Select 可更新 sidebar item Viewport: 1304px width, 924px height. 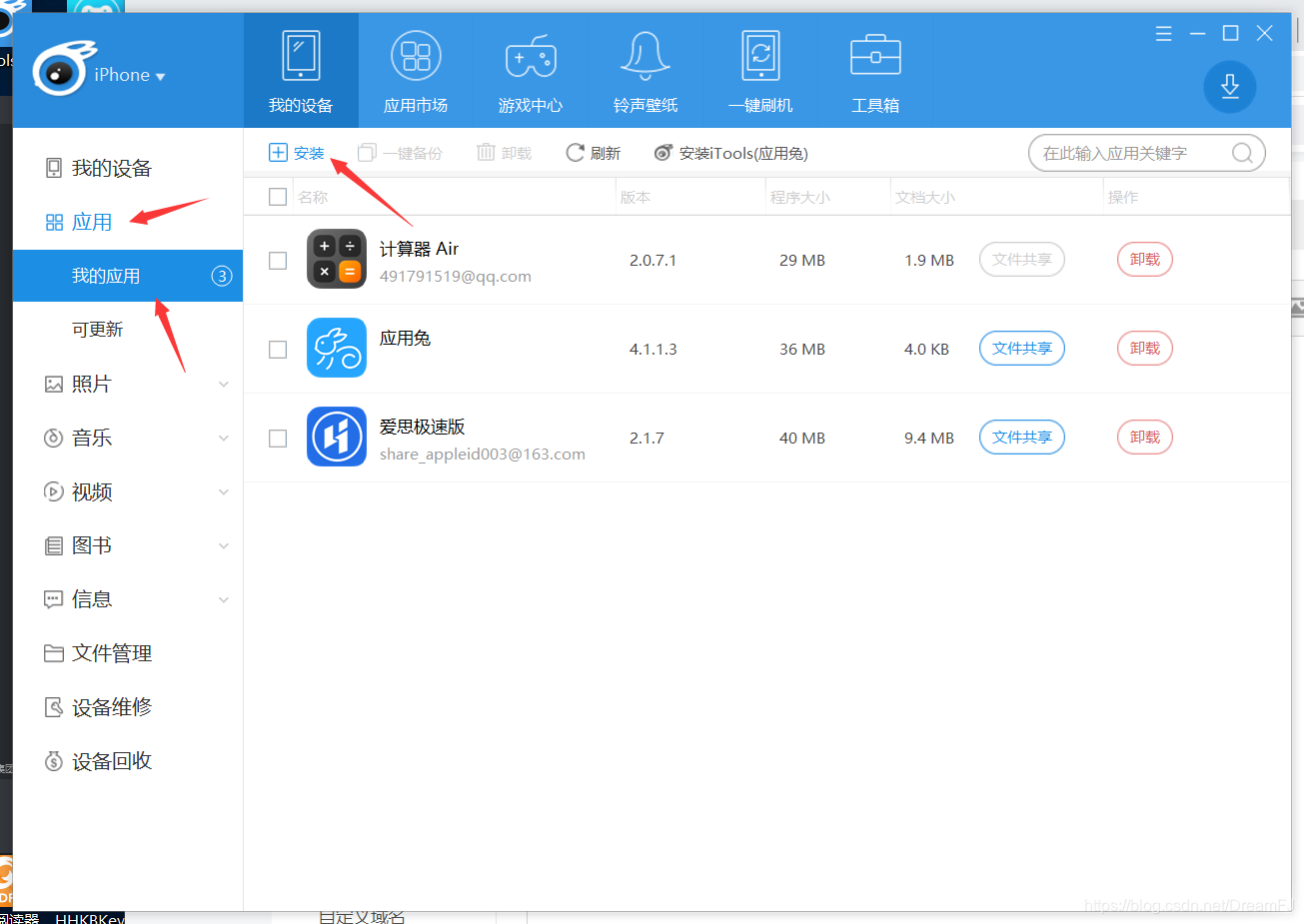[128, 329]
